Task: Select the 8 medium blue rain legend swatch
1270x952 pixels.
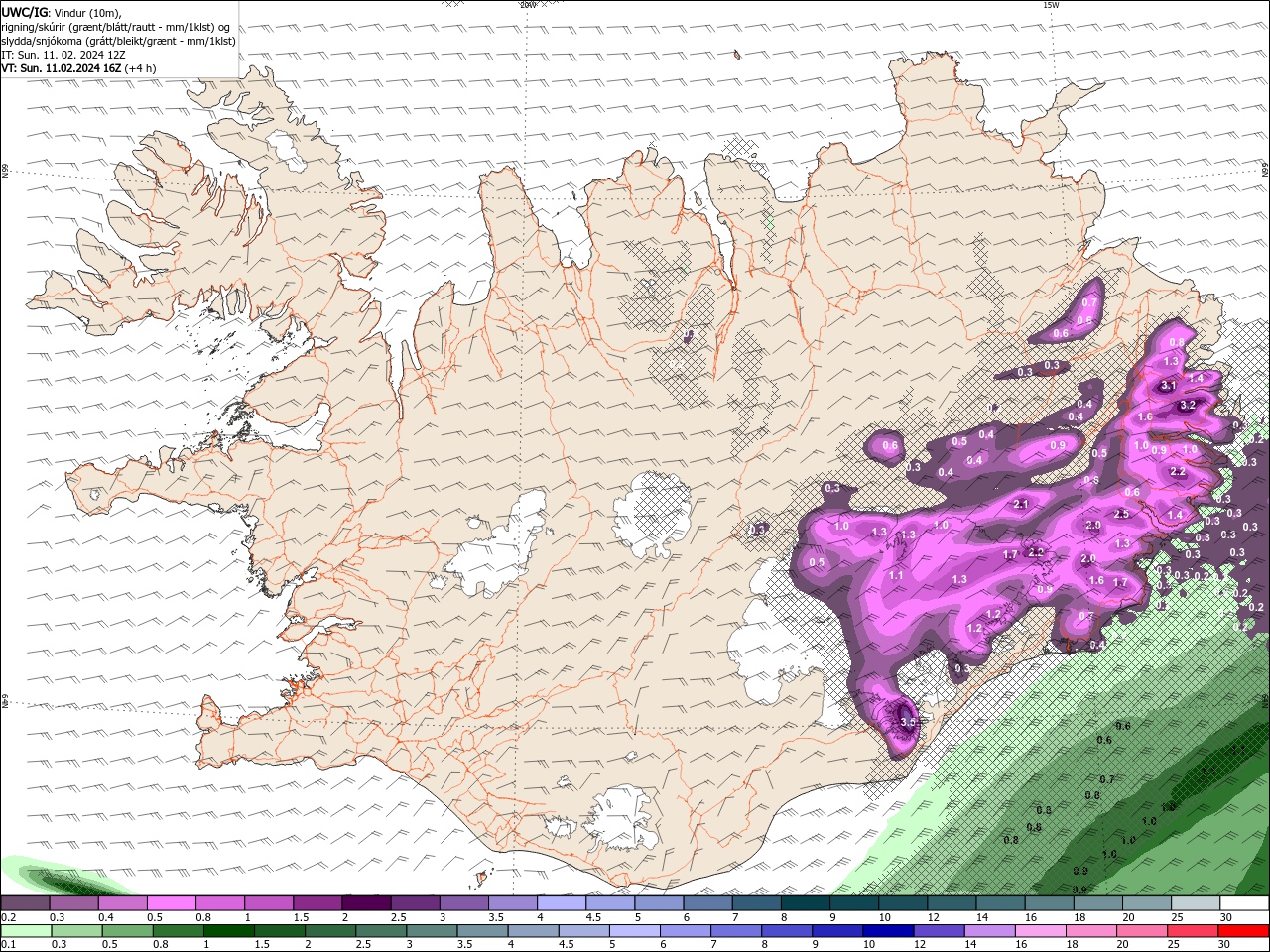Action: 788,930
